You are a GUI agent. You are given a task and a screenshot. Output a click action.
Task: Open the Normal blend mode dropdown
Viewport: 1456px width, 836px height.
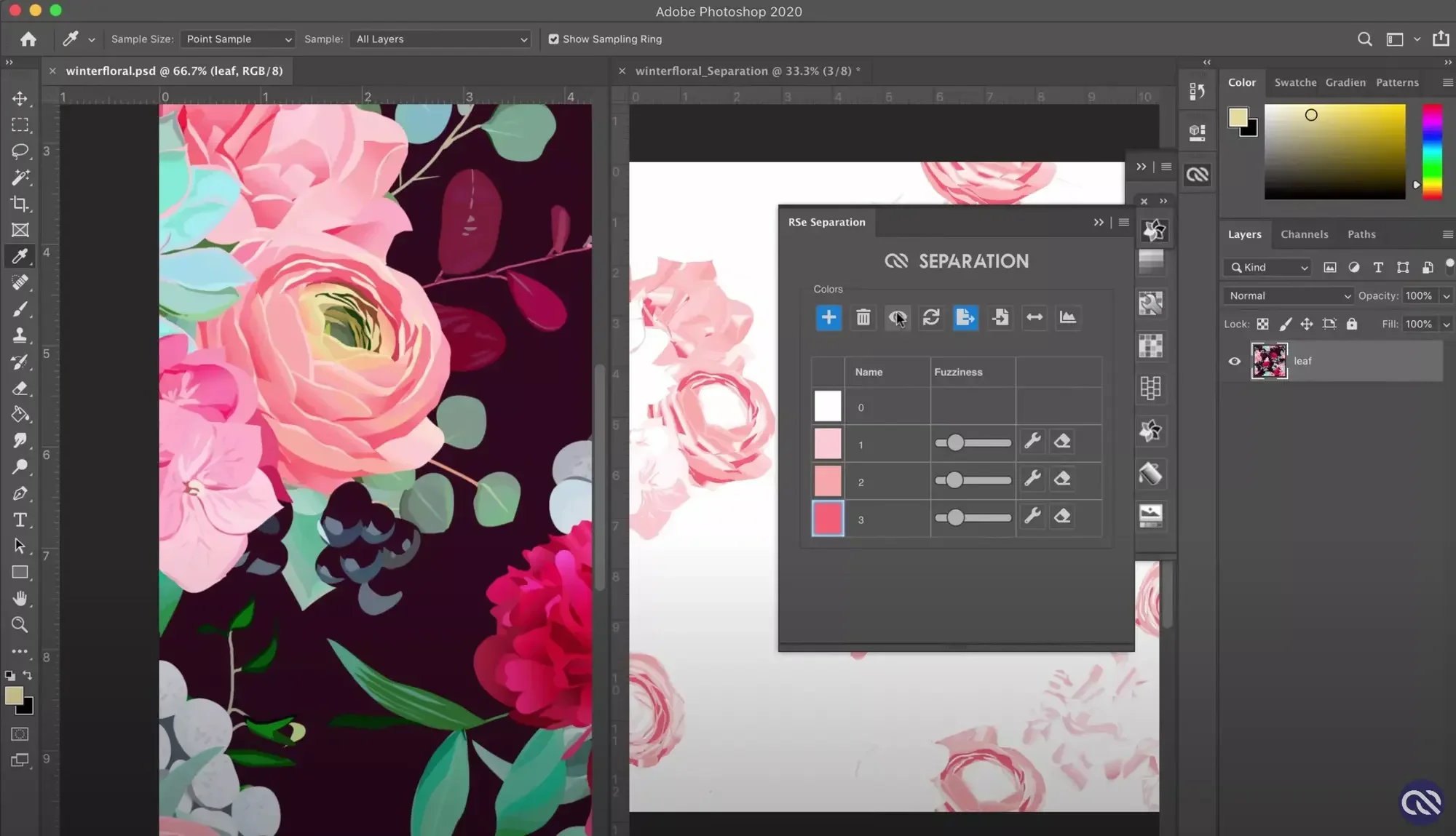tap(1289, 296)
